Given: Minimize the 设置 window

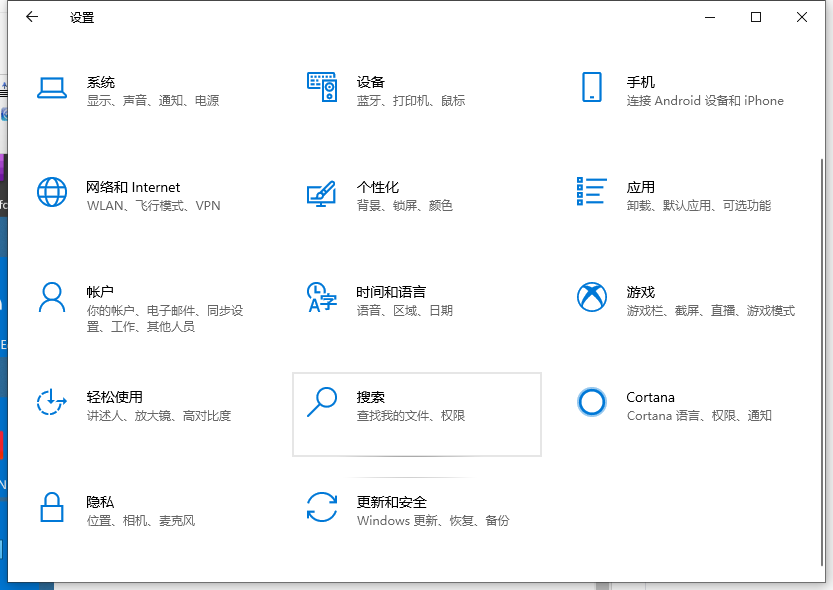Looking at the screenshot, I should [710, 17].
